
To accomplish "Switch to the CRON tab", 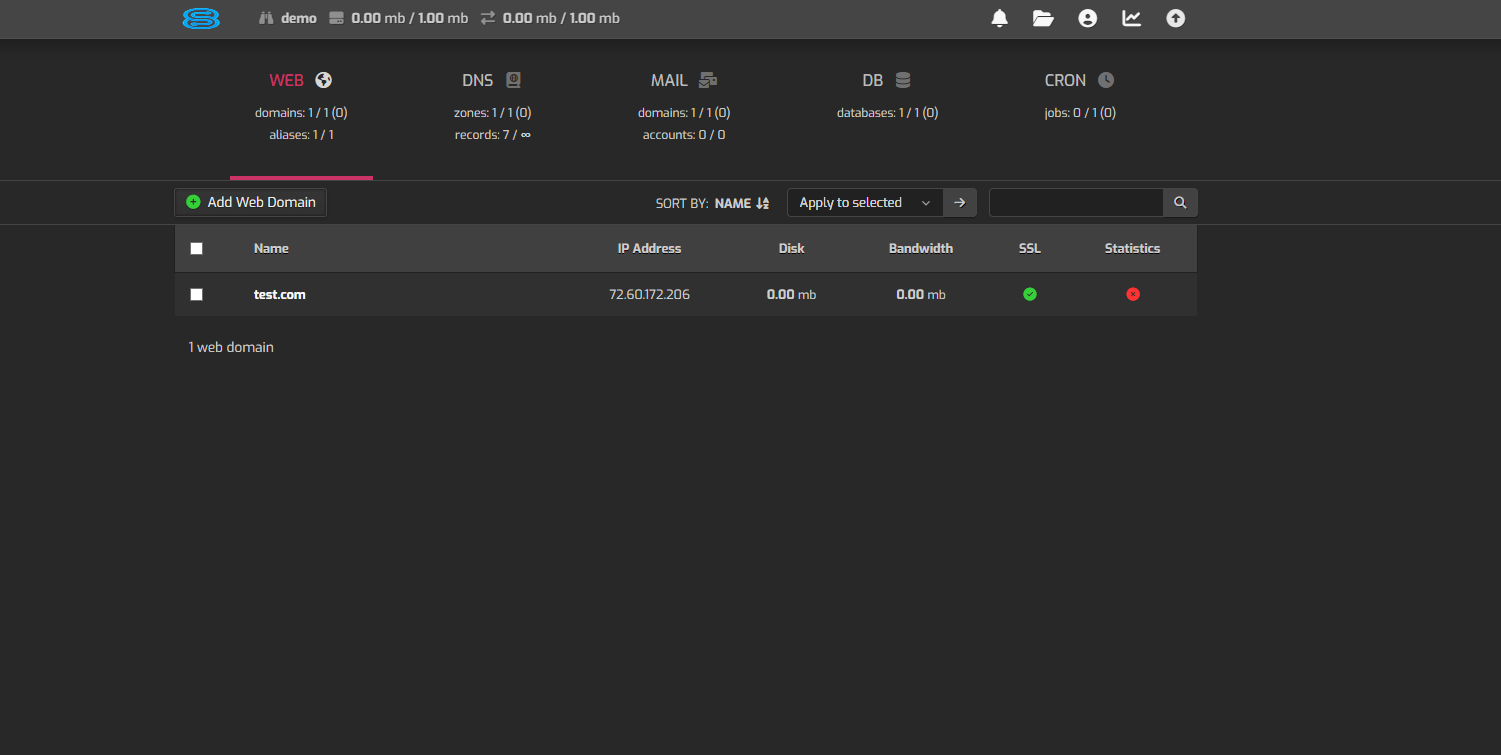I will 1080,80.
